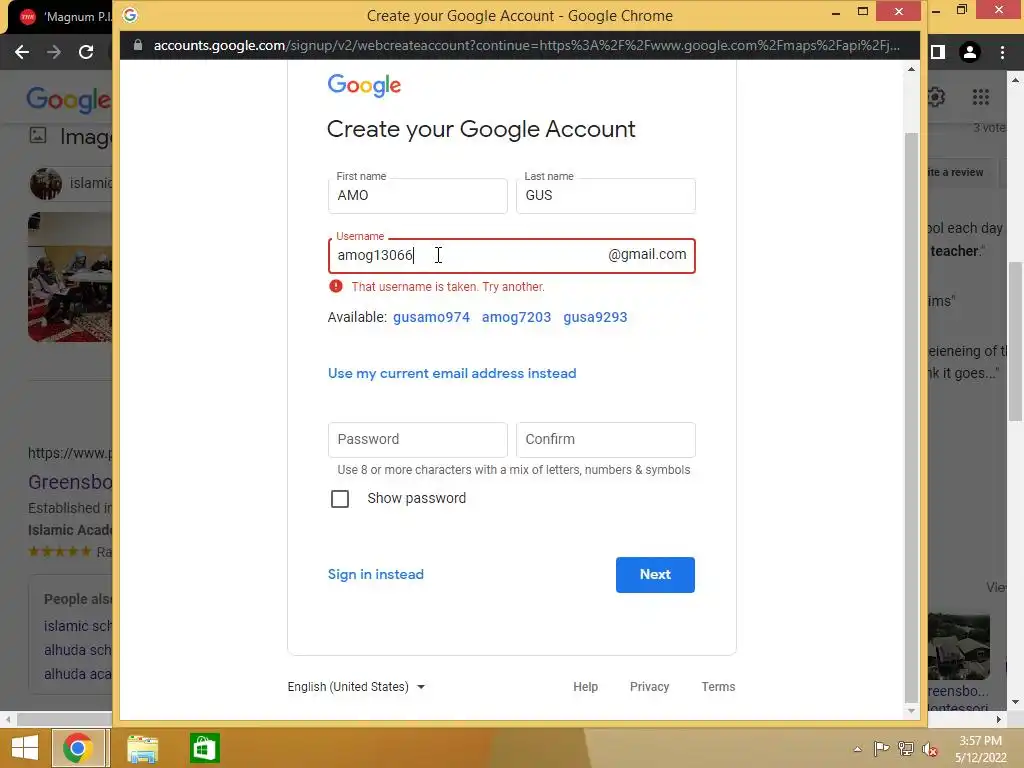The image size is (1024, 768).
Task: Click the Next button
Action: point(655,575)
